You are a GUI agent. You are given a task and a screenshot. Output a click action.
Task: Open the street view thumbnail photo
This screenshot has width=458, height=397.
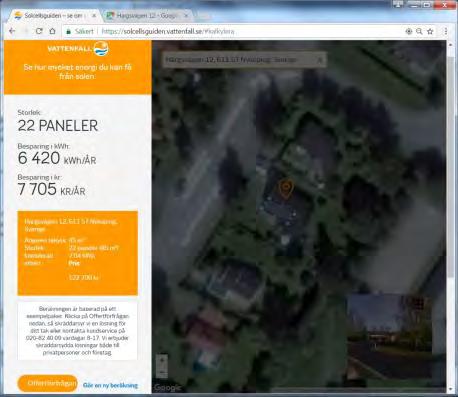click(389, 336)
